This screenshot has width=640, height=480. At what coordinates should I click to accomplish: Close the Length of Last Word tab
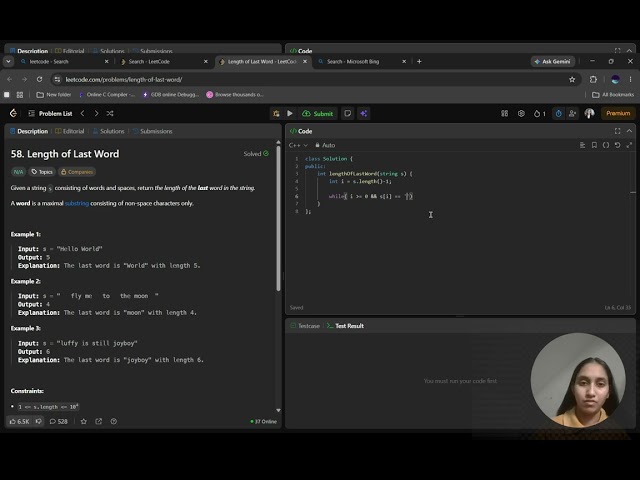[x=305, y=61]
